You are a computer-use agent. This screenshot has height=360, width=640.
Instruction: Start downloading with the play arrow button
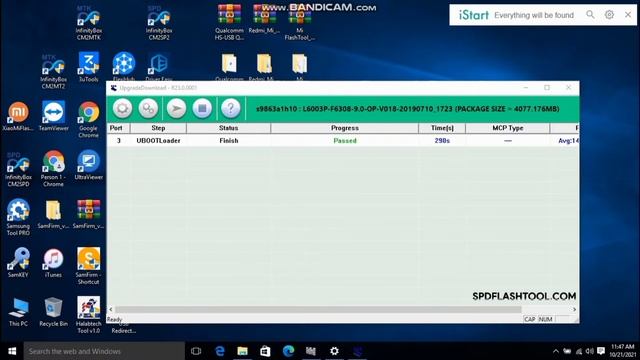(x=176, y=109)
